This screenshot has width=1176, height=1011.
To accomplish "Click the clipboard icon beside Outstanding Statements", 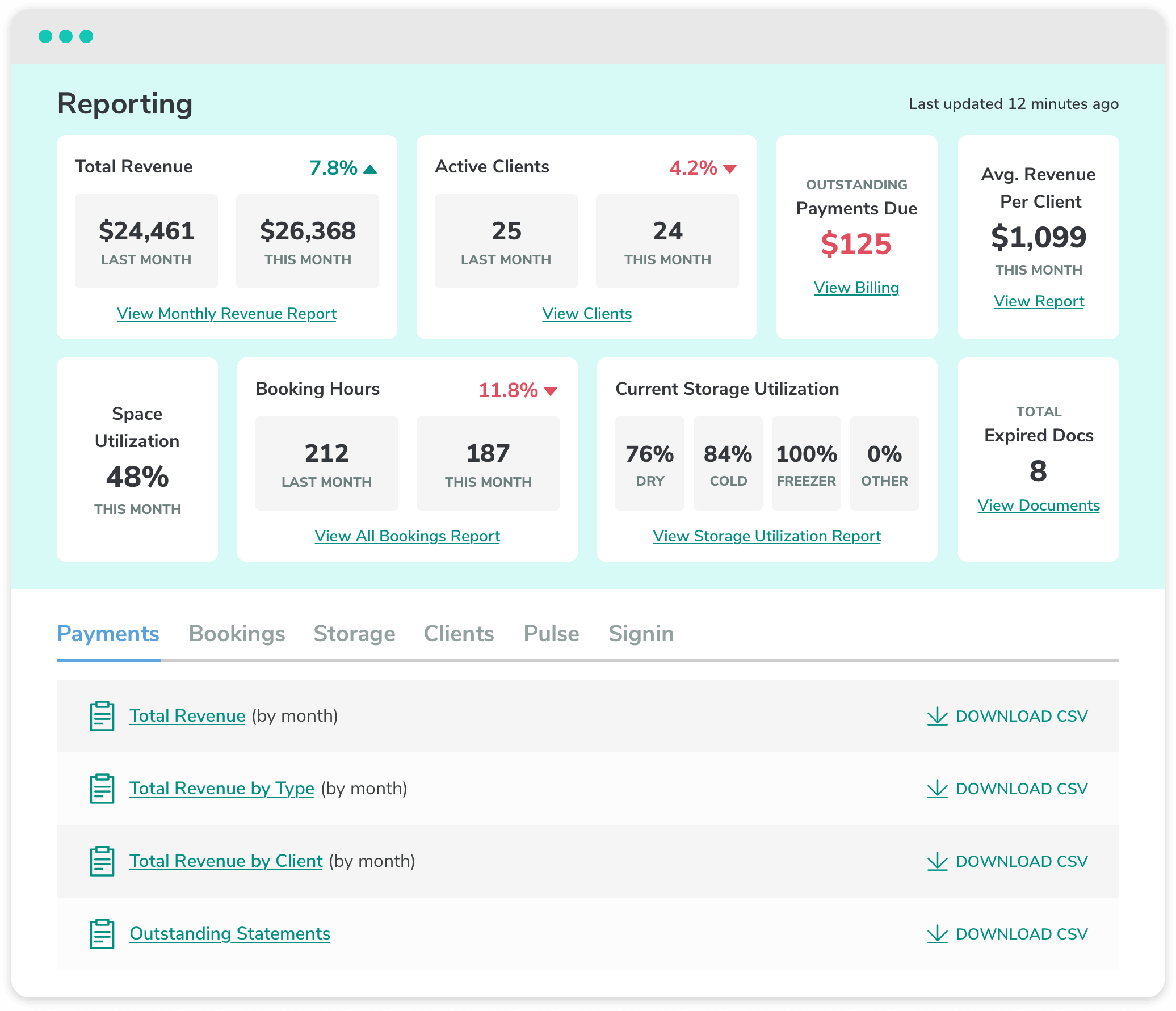I will (102, 934).
